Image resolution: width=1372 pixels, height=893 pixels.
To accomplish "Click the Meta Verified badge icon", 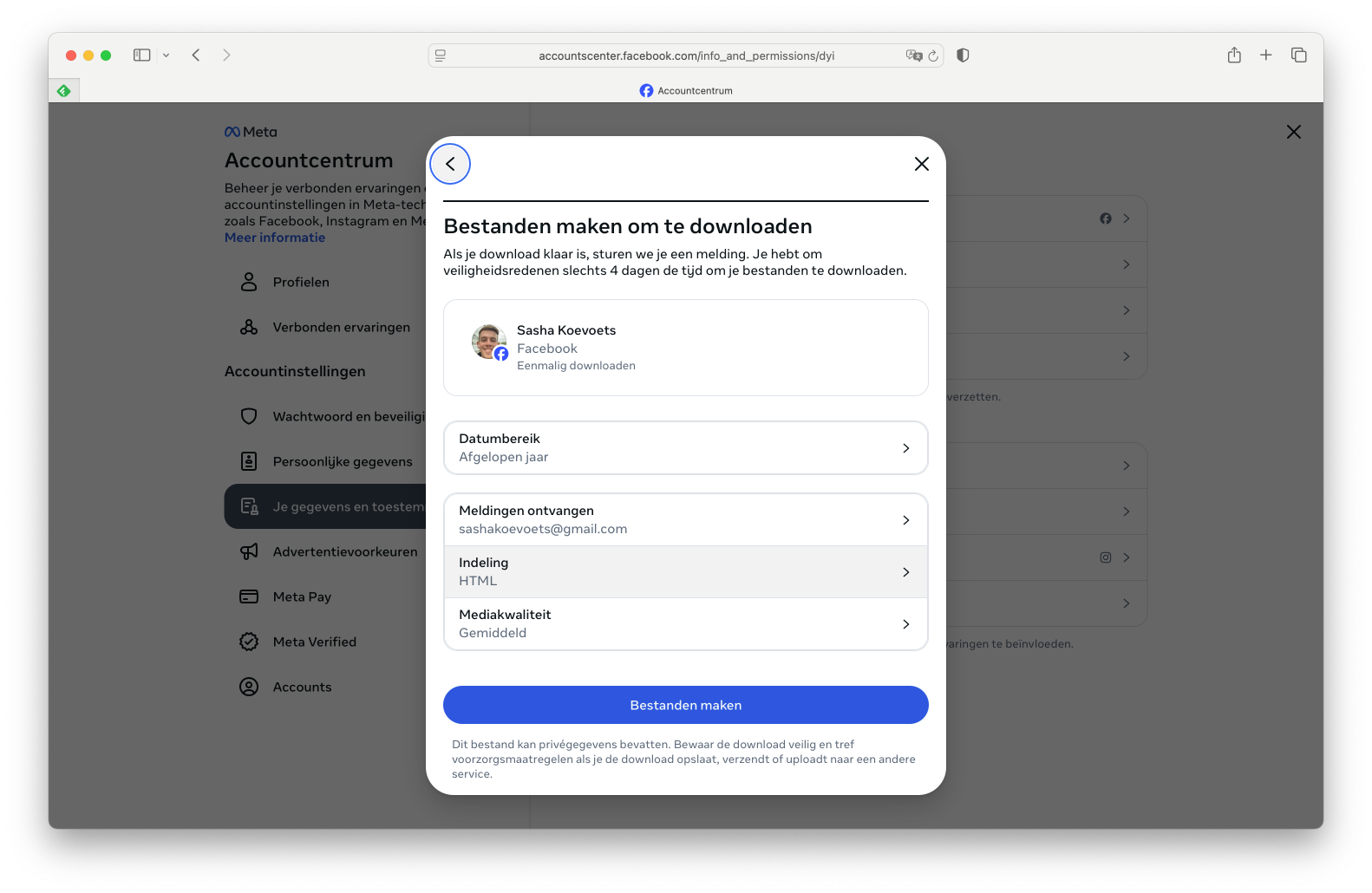I will coord(249,642).
